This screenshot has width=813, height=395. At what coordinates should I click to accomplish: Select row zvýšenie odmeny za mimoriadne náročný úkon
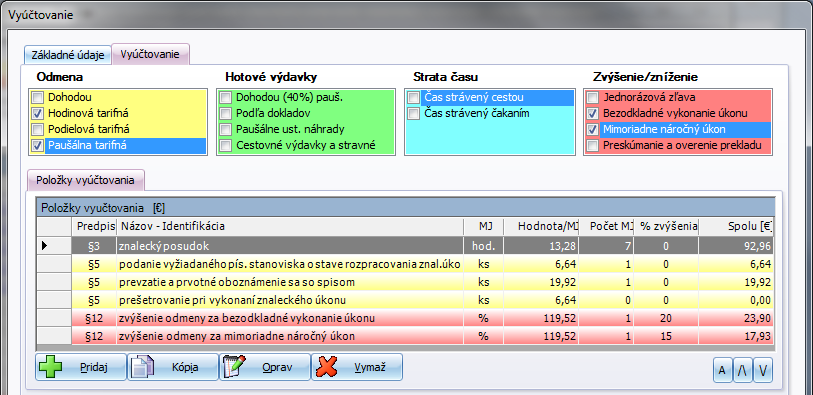406,336
